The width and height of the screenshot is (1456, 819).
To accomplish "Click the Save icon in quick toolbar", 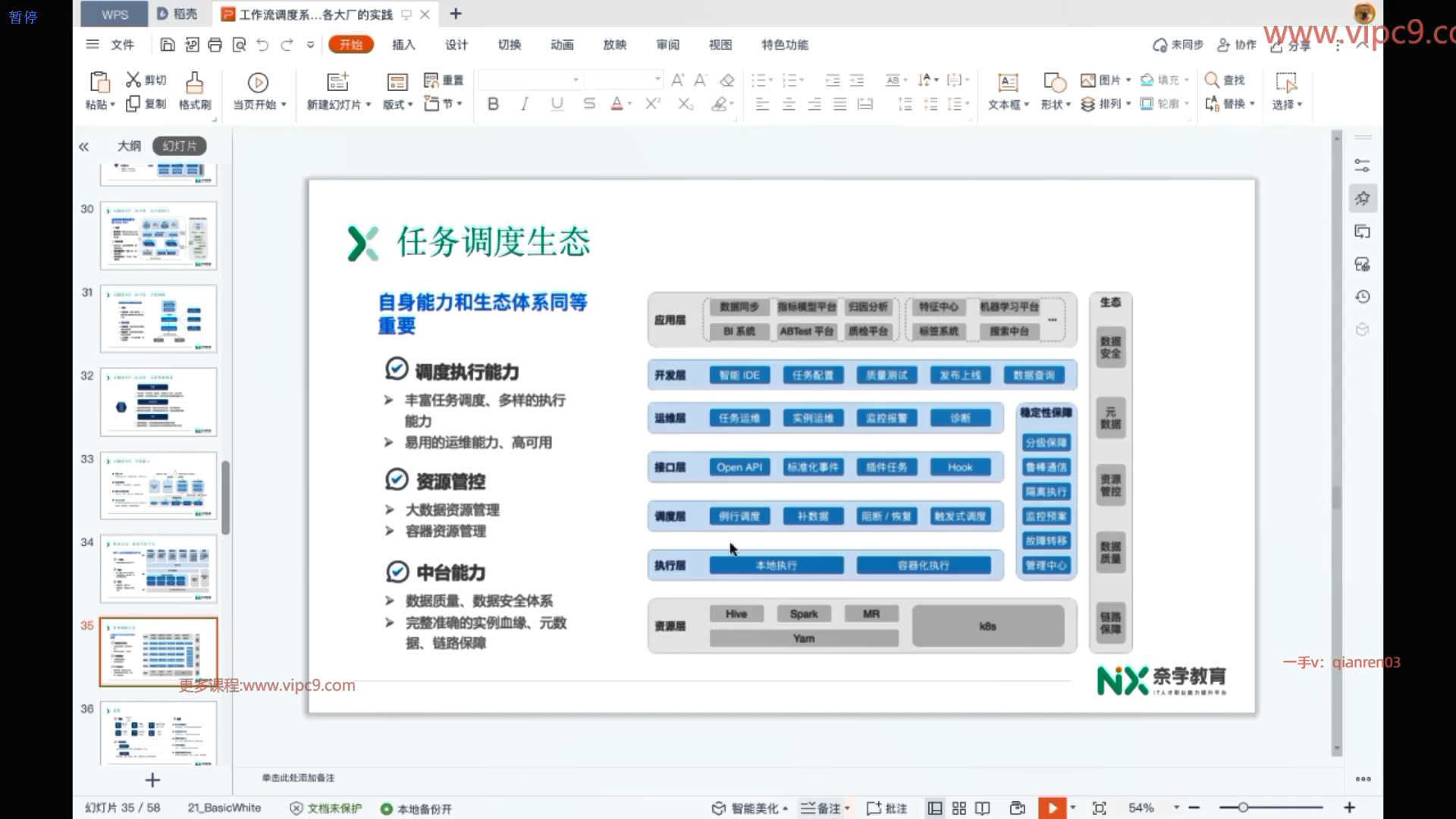I will click(x=168, y=45).
